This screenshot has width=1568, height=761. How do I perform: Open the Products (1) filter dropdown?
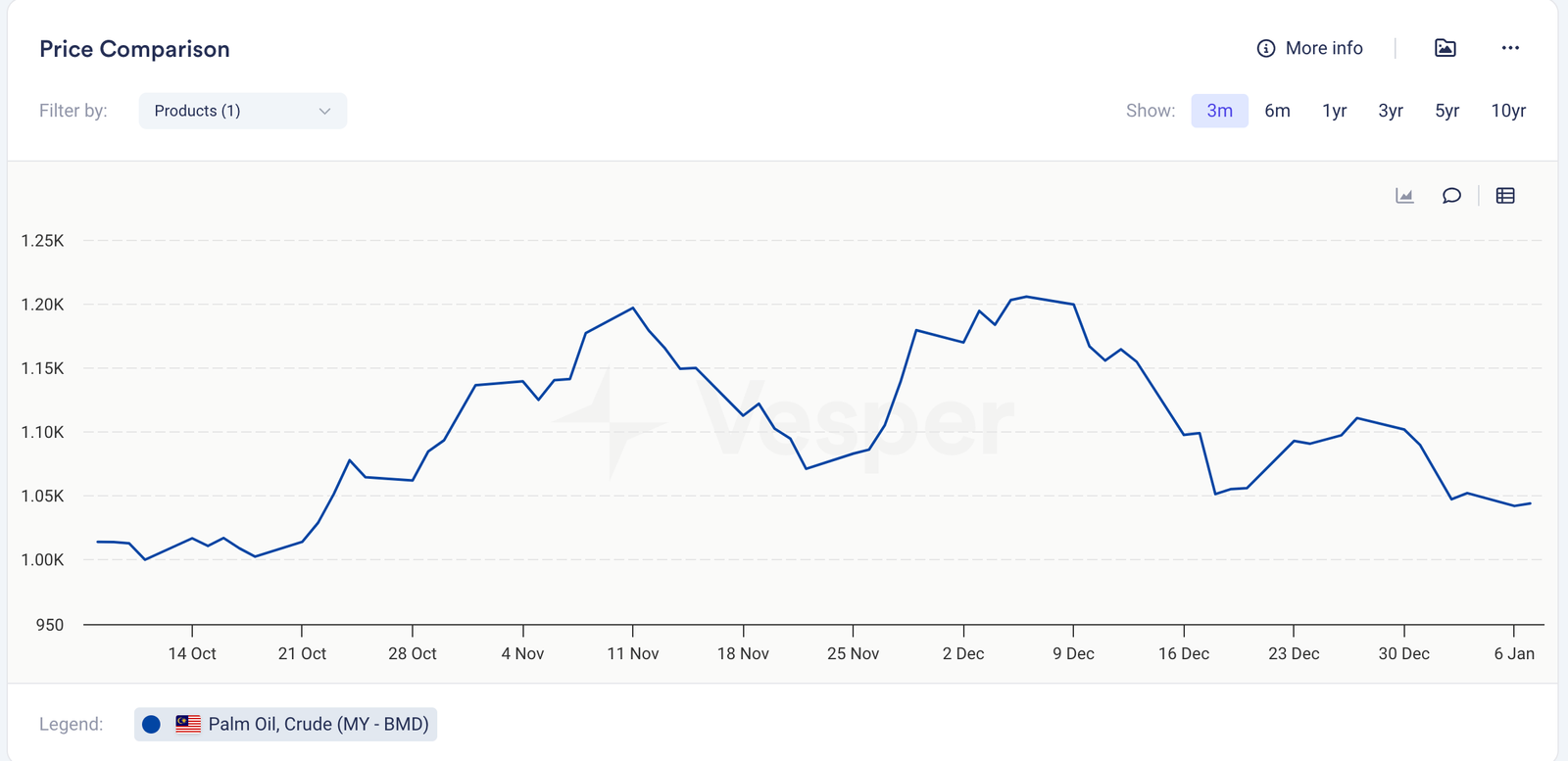[x=242, y=111]
